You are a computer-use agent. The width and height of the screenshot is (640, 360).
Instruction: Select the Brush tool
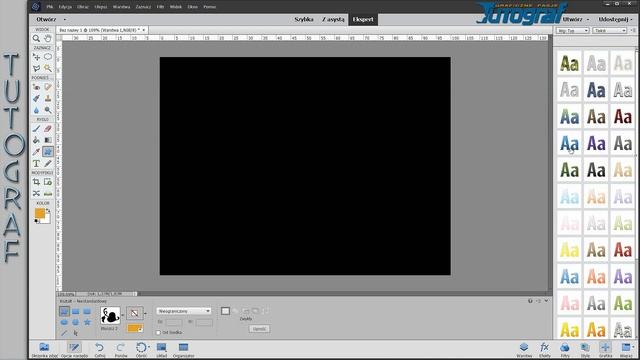tap(36, 129)
